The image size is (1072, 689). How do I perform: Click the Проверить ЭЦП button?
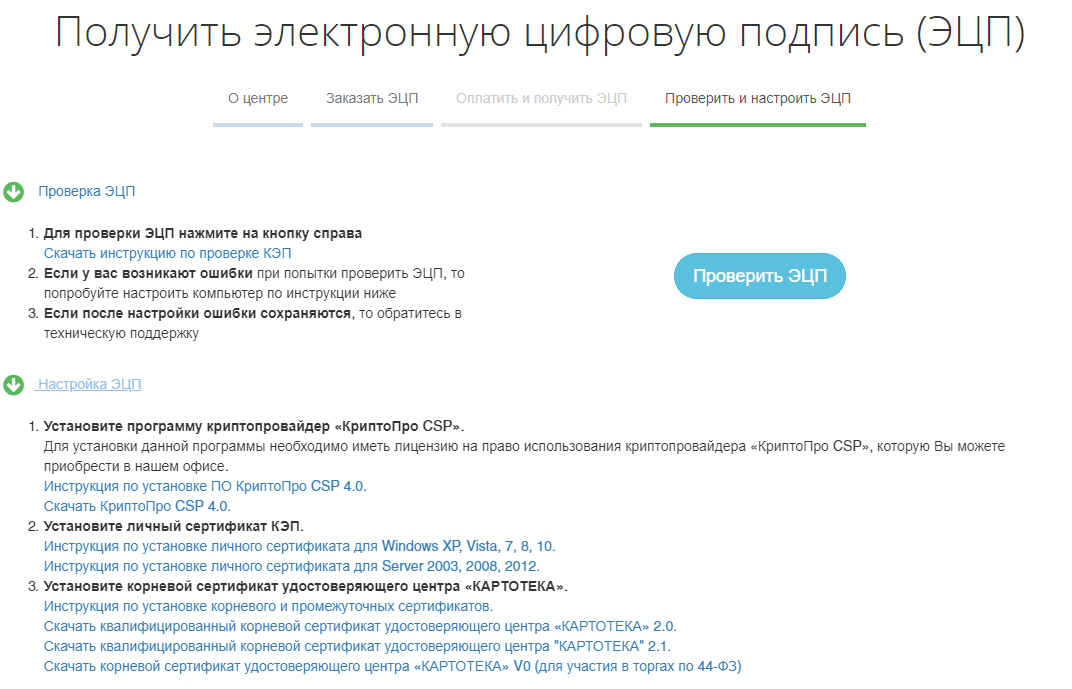tap(760, 276)
